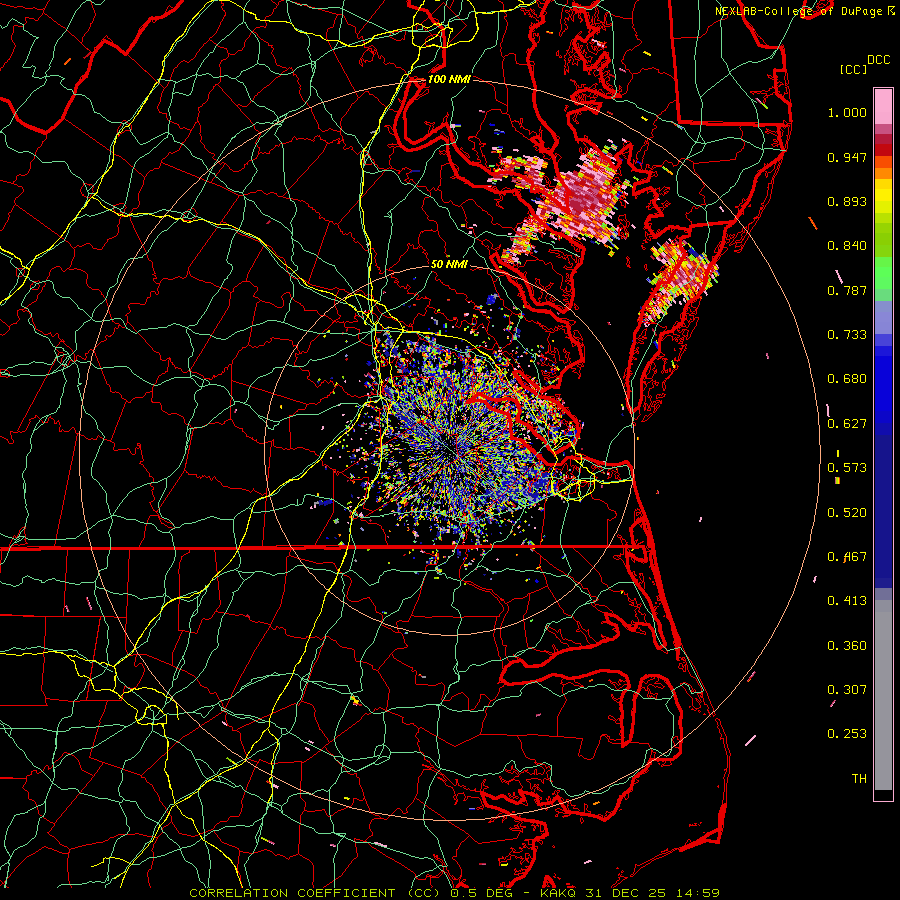Select the 0.253 scale value

847,734
